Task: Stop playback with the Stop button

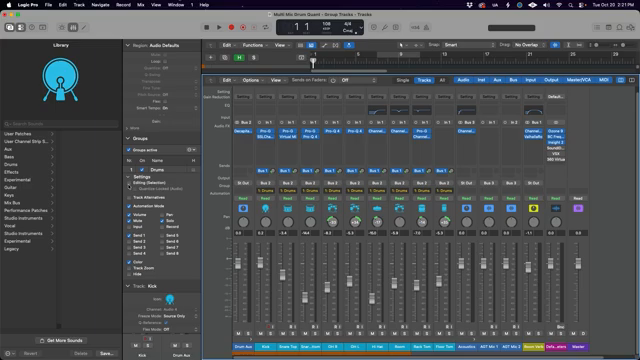Action: pos(207,27)
